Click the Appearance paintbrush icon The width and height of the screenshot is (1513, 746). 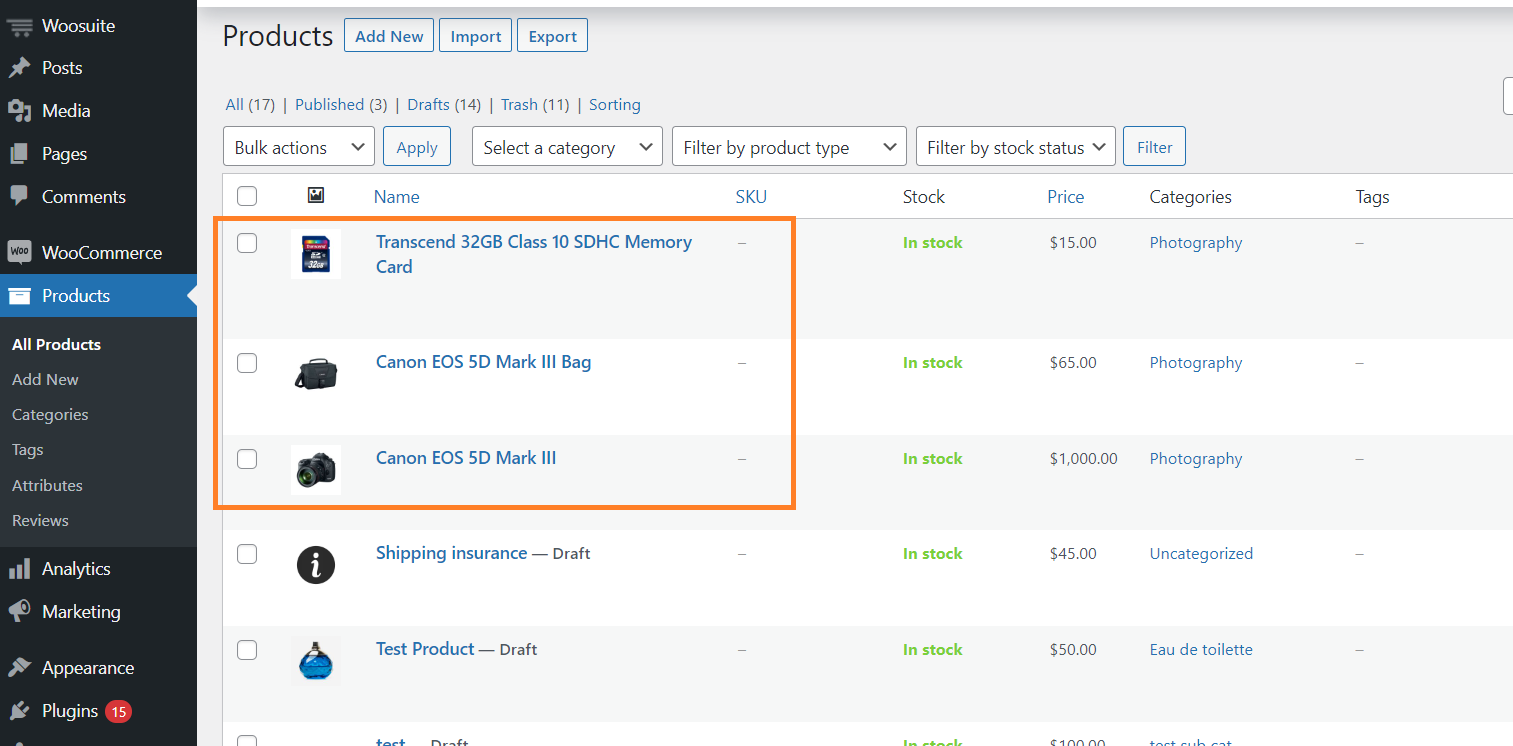click(x=19, y=668)
